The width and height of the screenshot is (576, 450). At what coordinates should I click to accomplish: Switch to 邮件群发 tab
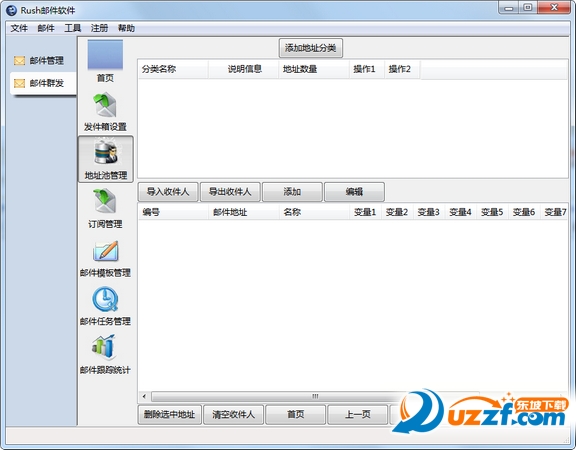click(x=43, y=83)
